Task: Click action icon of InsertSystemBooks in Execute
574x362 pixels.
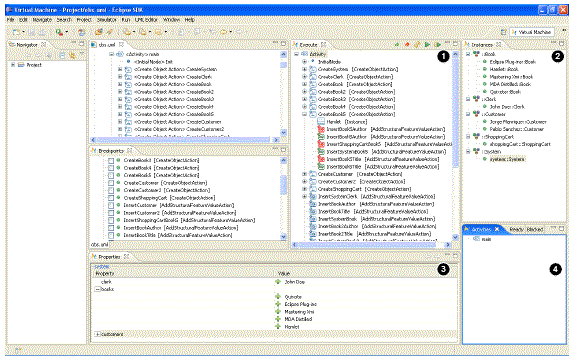Action: [321, 152]
